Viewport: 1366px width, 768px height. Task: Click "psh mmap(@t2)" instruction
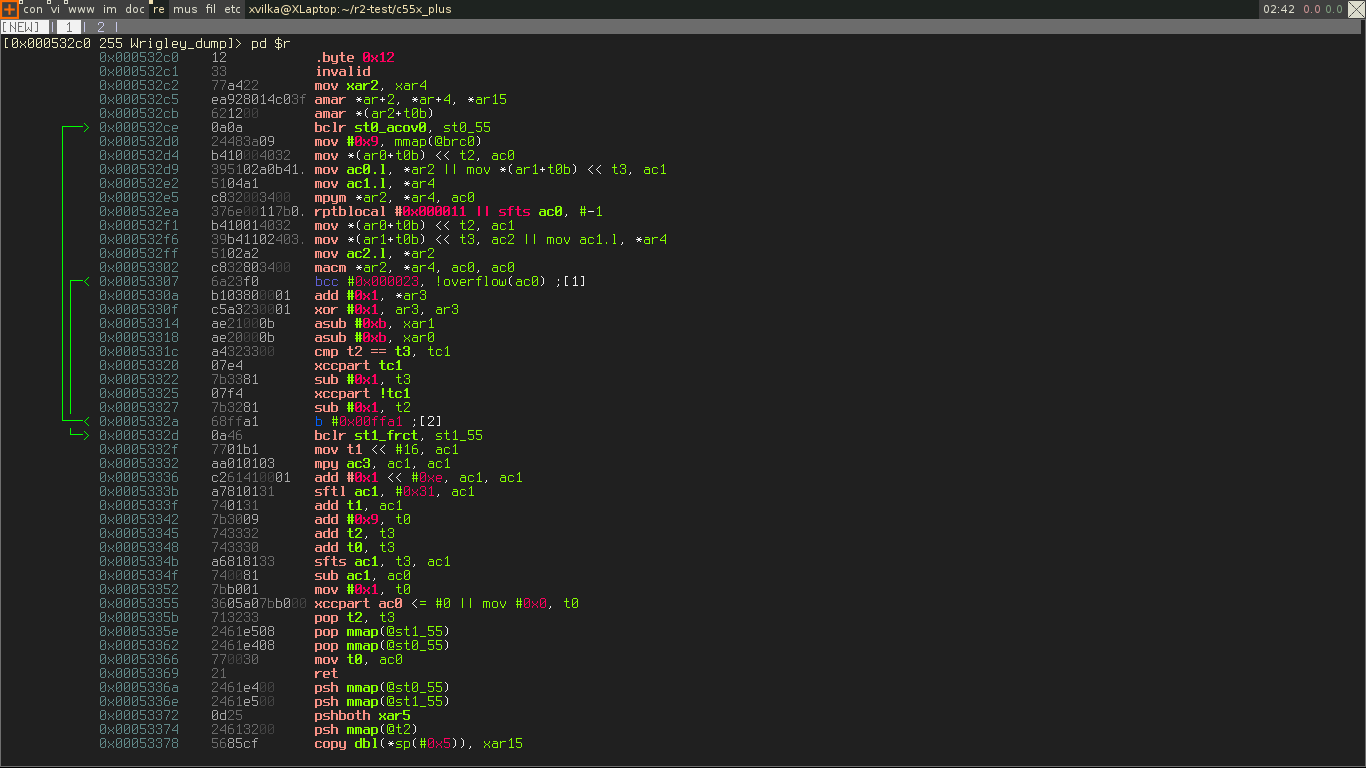point(367,729)
